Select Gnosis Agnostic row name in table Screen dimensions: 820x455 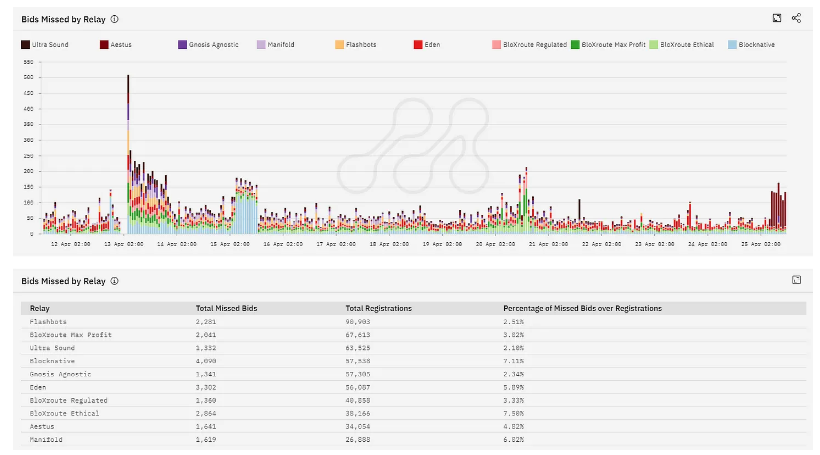(x=60, y=374)
